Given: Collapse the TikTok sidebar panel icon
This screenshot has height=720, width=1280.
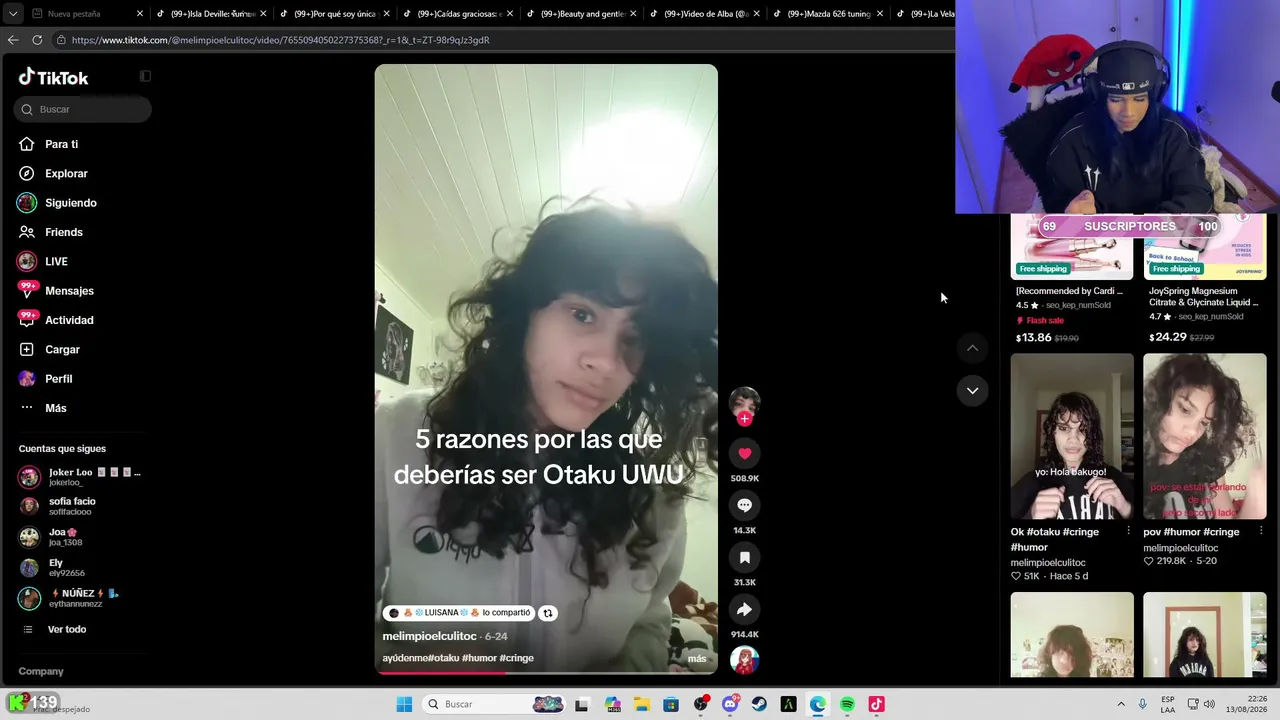Looking at the screenshot, I should (145, 76).
